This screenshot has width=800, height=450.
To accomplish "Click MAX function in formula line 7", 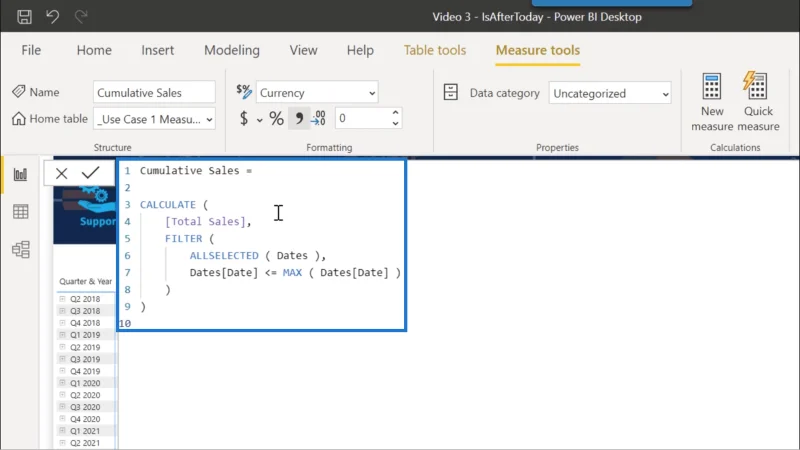I will pyautogui.click(x=292, y=272).
